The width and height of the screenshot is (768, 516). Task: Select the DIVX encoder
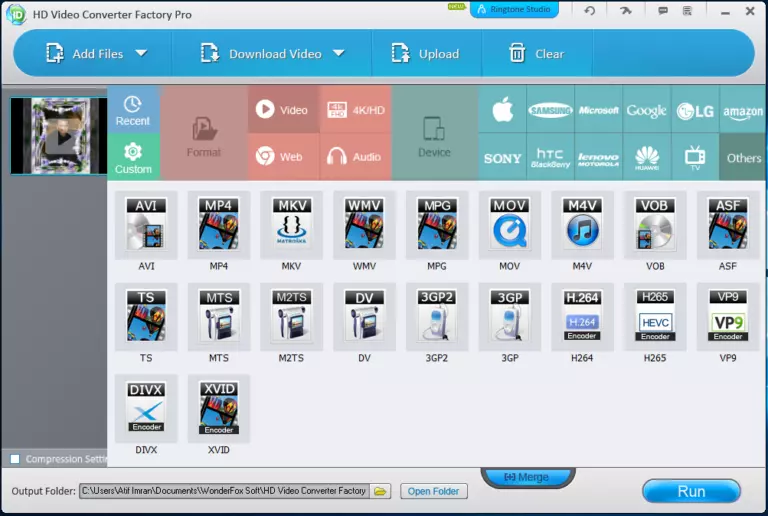click(x=146, y=409)
